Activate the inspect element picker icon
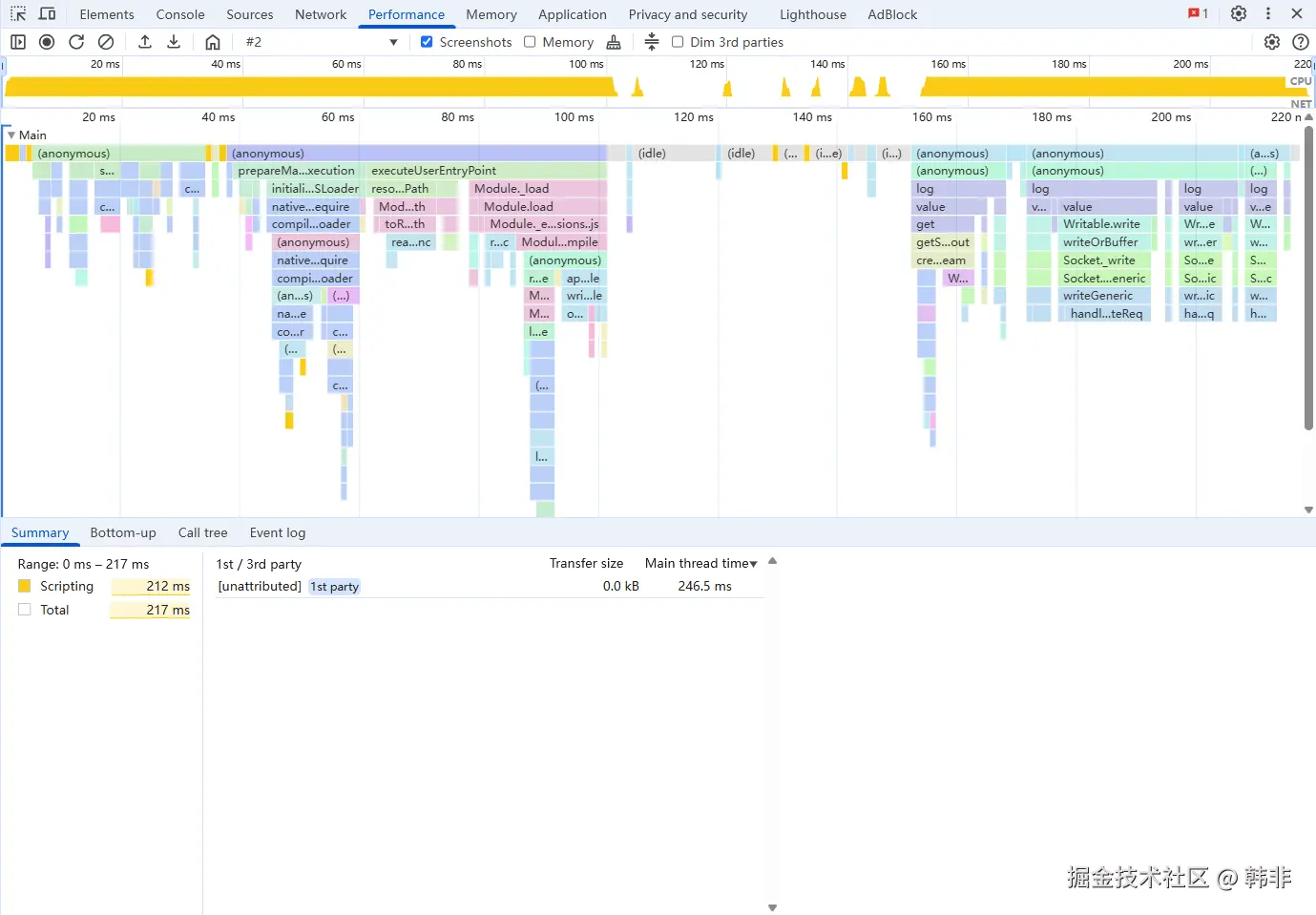Image resolution: width=1316 pixels, height=915 pixels. coord(18,14)
